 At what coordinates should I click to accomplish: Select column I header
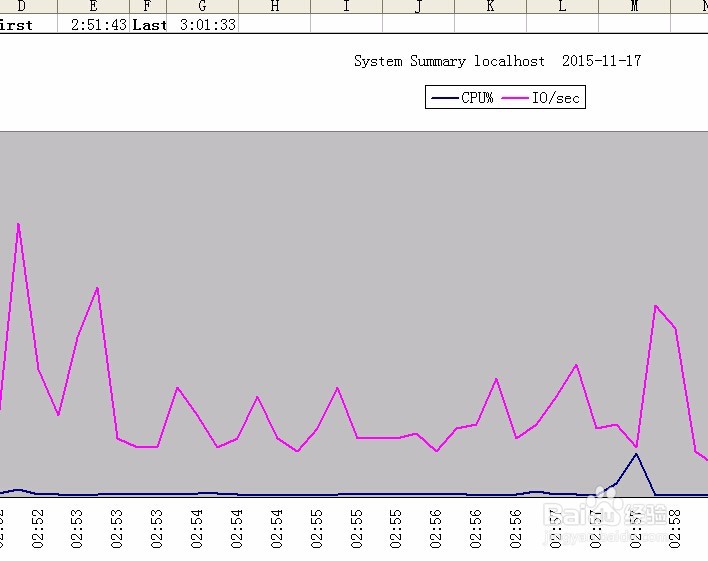346,6
